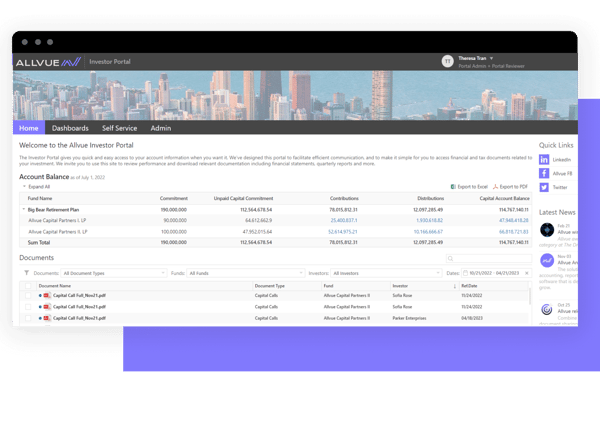Click the Excel icon beside Export to Excel
This screenshot has width=600, height=429.
pos(453,187)
